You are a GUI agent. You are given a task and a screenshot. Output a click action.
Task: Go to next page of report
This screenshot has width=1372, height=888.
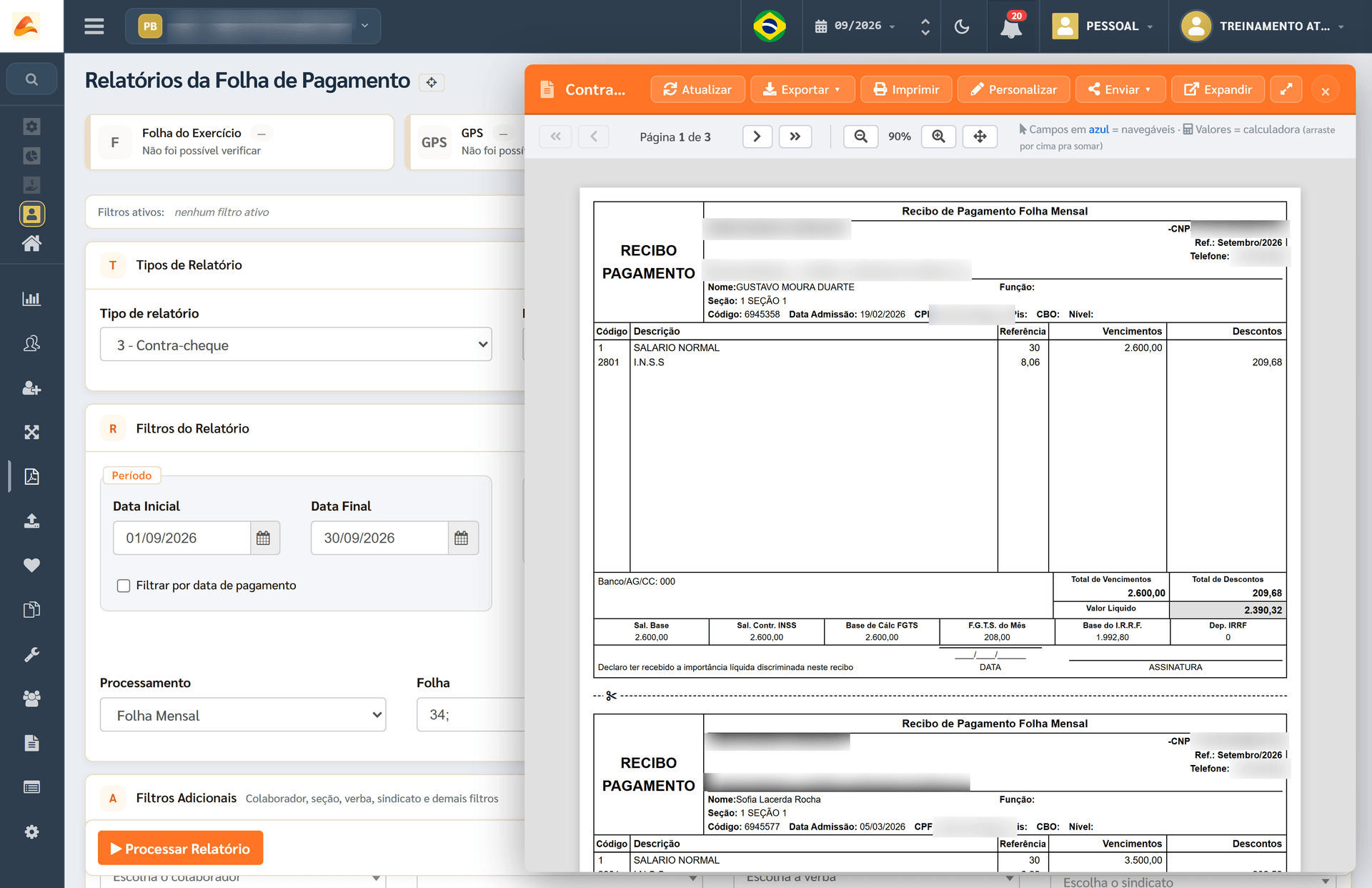(x=757, y=137)
